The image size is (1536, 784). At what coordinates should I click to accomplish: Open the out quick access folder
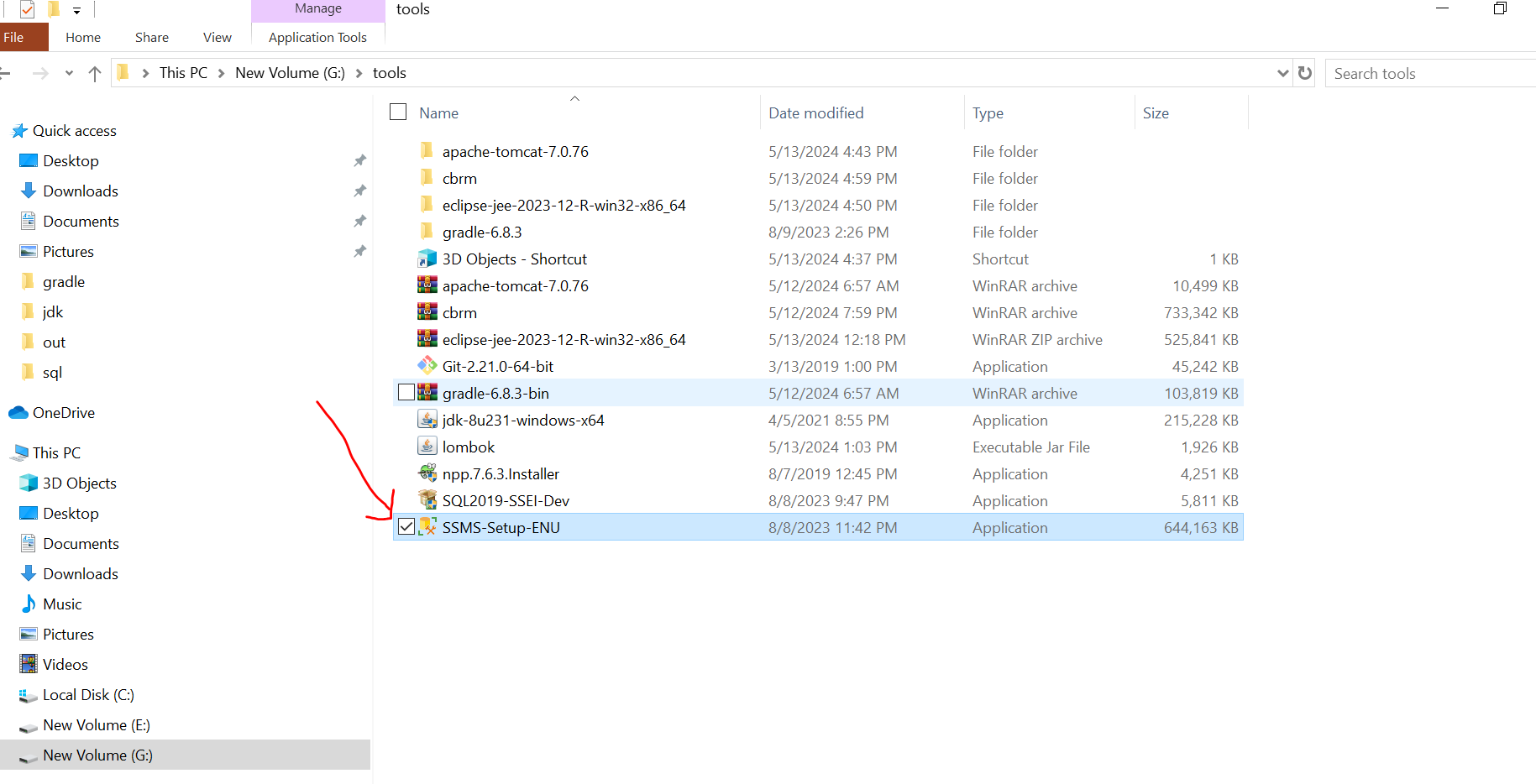54,342
